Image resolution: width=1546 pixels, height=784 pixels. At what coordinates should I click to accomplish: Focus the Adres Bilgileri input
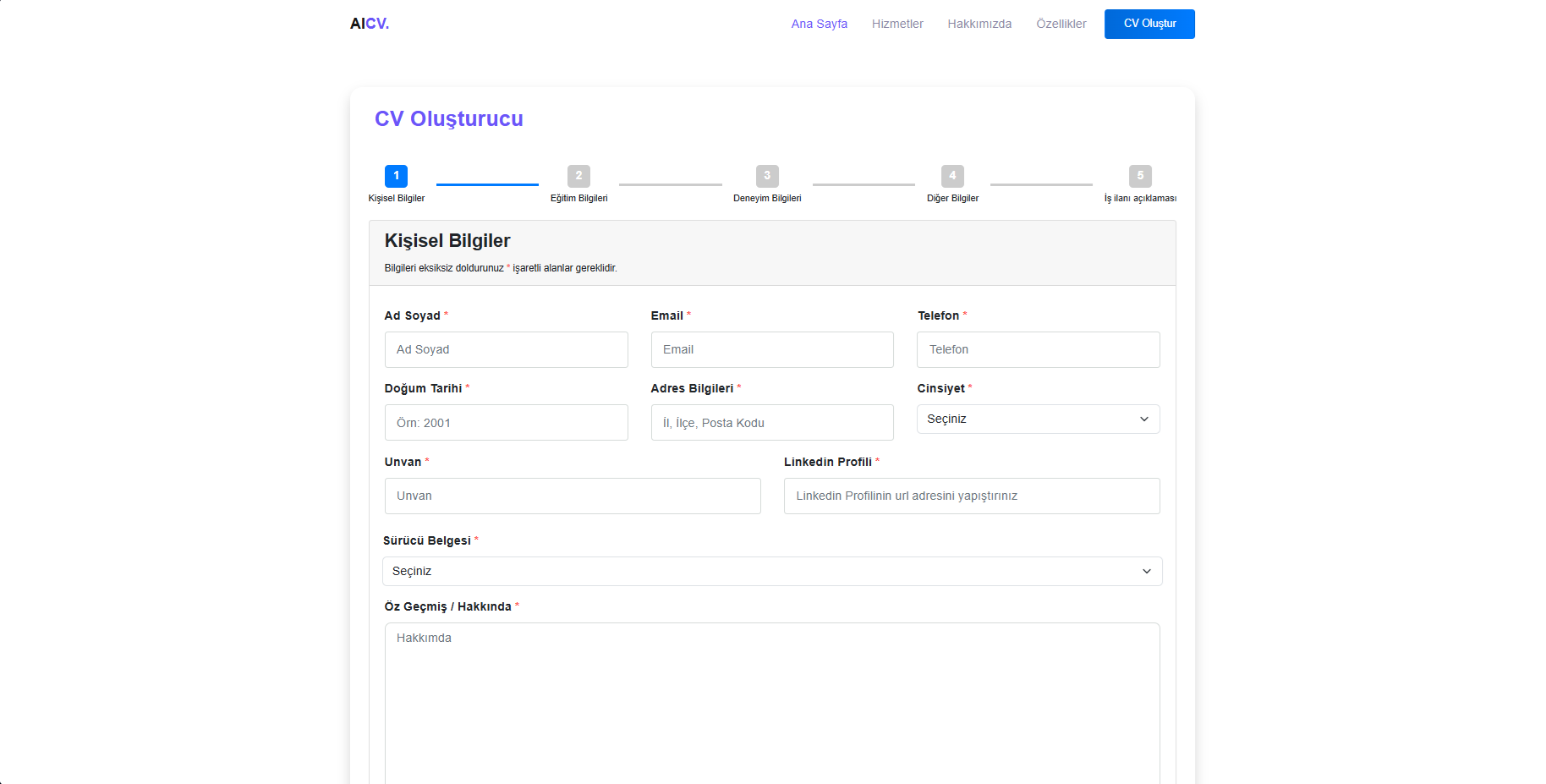(771, 423)
